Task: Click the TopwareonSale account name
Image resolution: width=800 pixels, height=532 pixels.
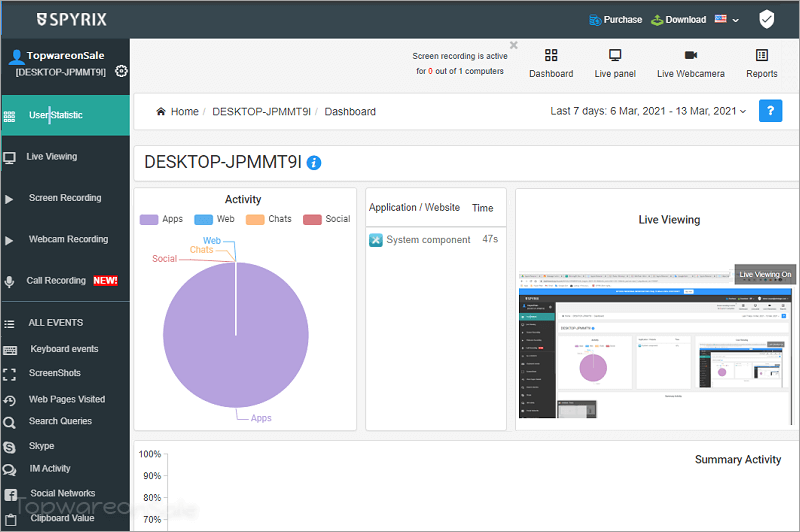Action: 65,56
